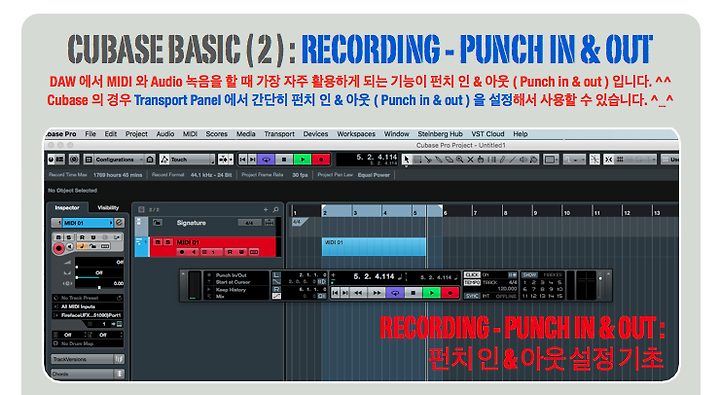Go to previous marker in top toolbar
This screenshot has height=395, width=720.
coord(243,159)
